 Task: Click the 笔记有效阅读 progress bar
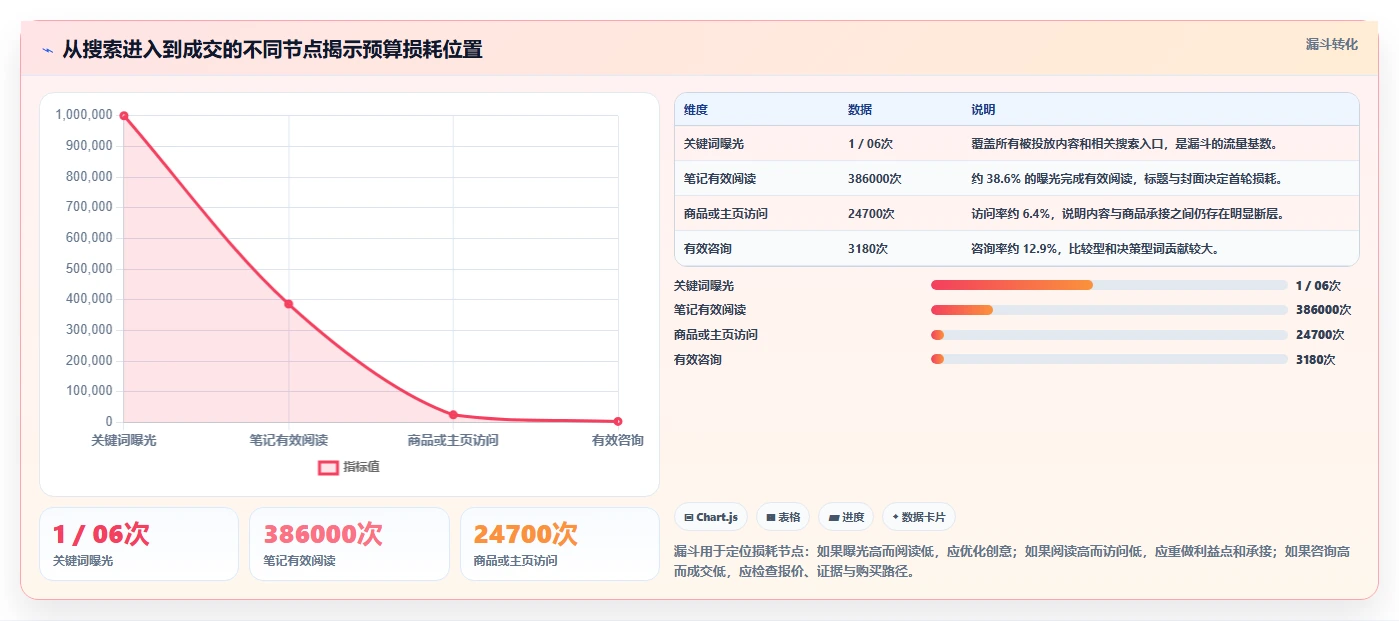coord(1109,310)
